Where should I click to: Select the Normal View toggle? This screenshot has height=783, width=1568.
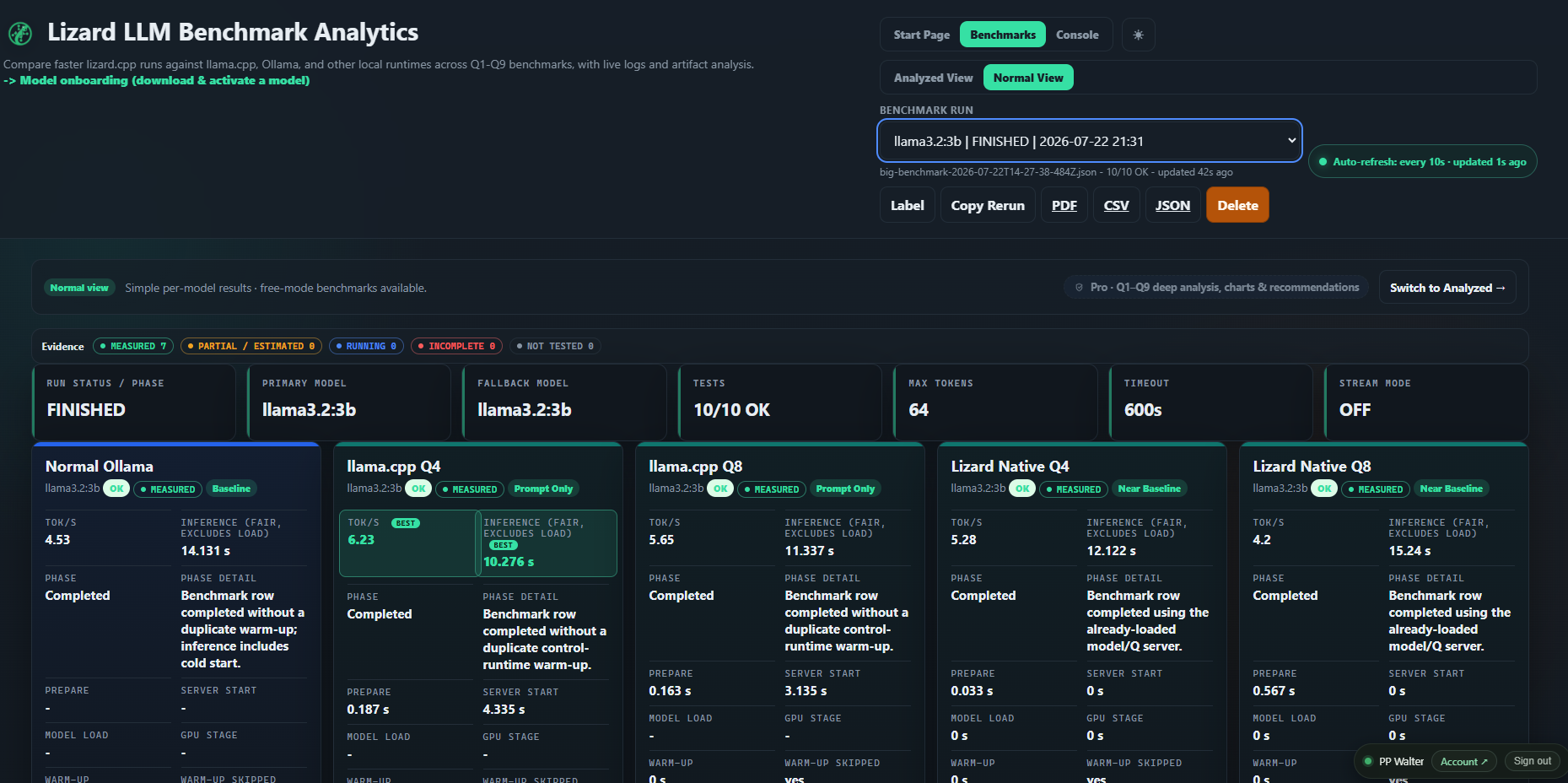click(x=1028, y=78)
